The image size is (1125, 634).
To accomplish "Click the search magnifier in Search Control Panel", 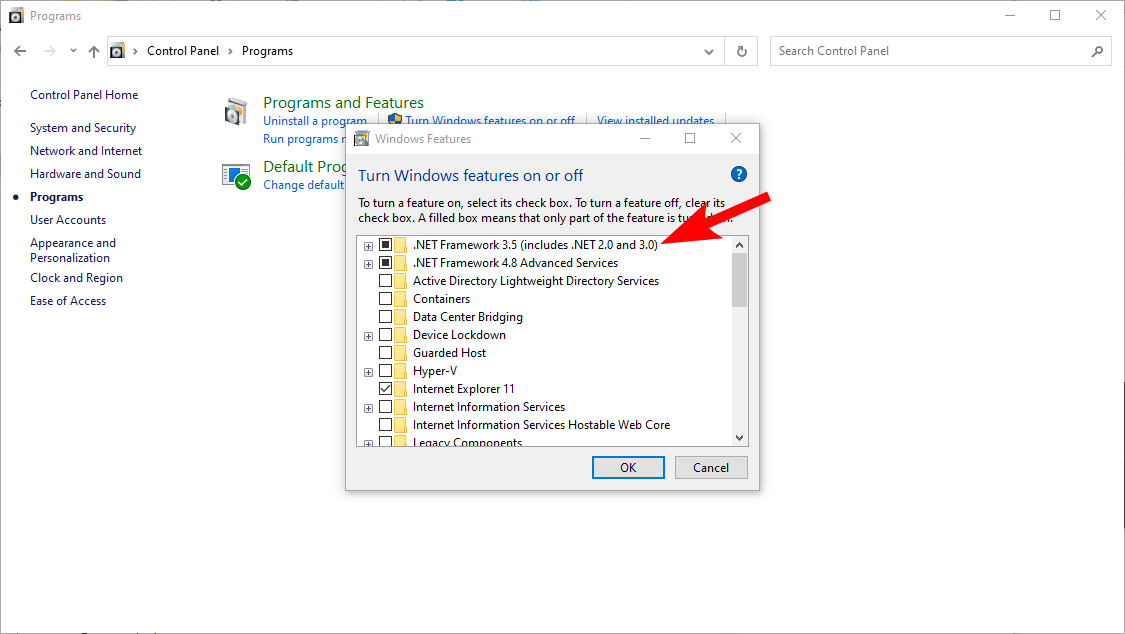I will click(1098, 50).
